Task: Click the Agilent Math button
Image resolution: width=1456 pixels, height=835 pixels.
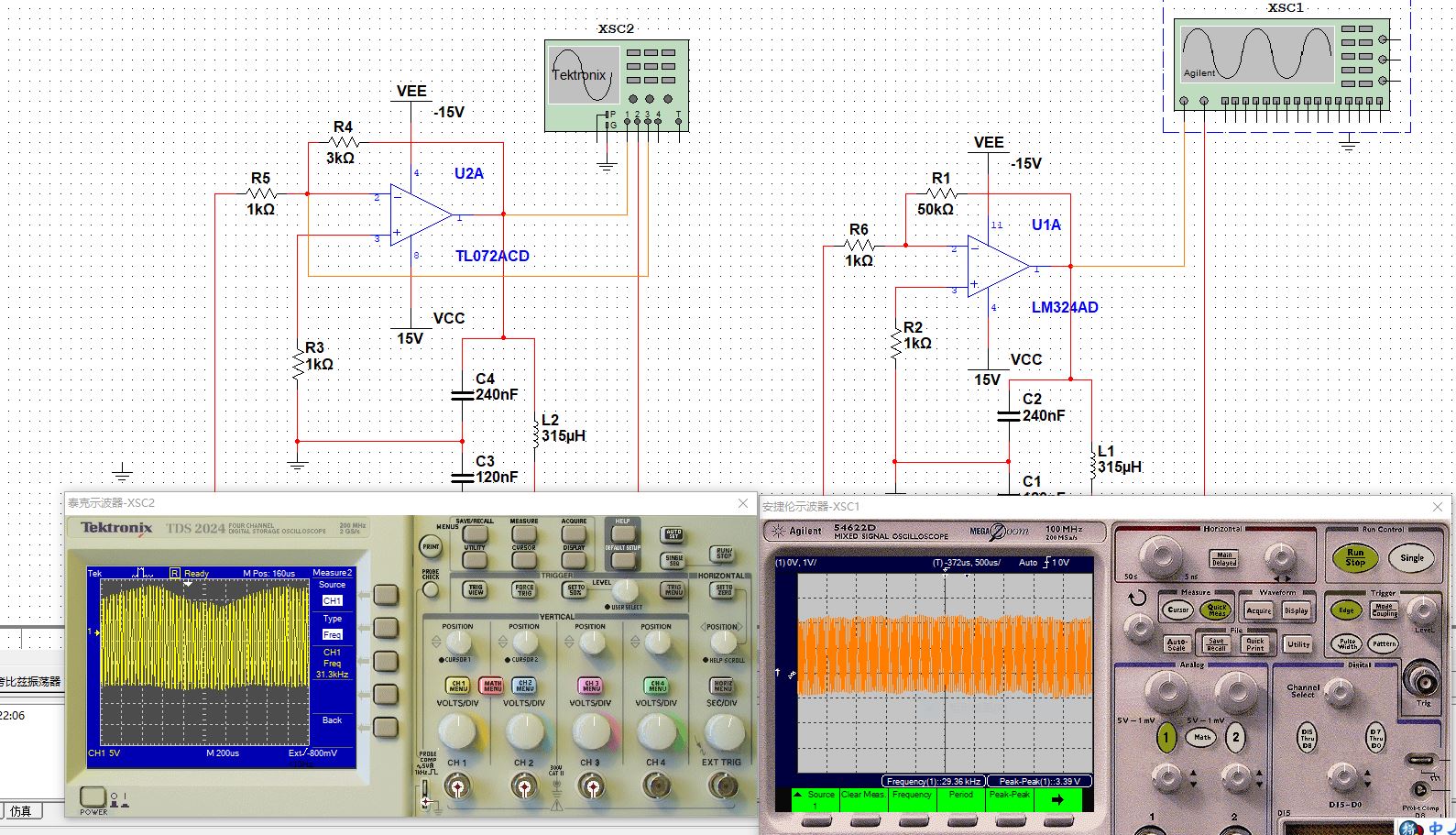Action: click(x=1202, y=737)
